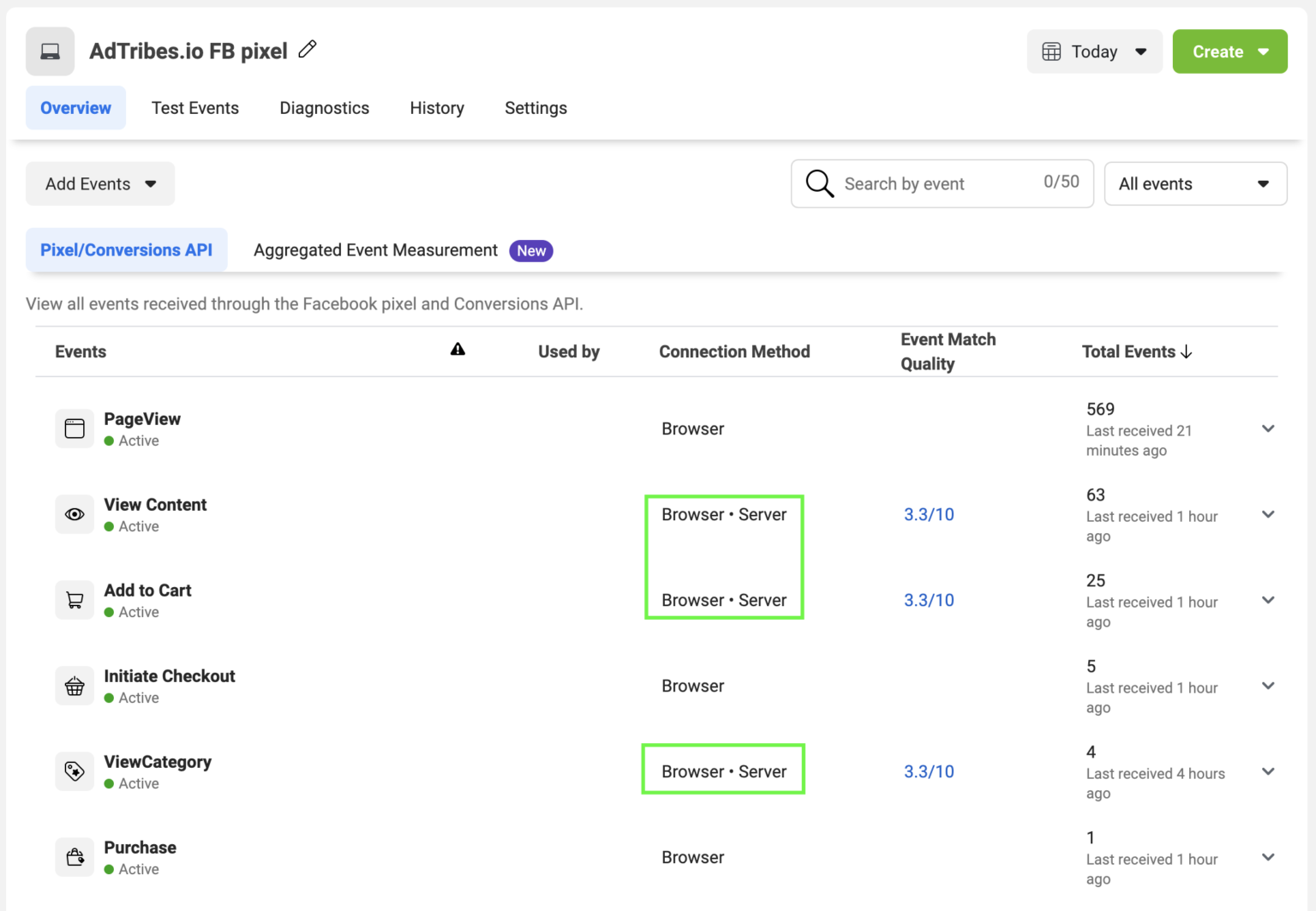Click the eye icon next to View Content
This screenshot has height=911, width=1316.
[x=75, y=514]
